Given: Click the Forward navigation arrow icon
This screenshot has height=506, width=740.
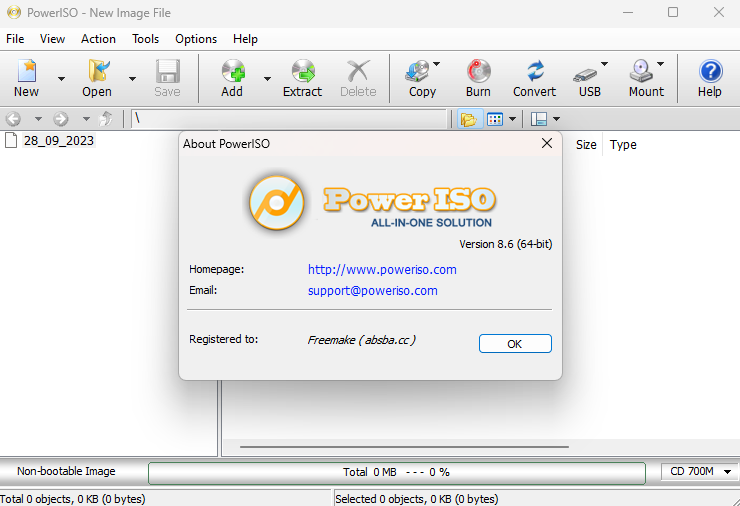Looking at the screenshot, I should [60, 119].
